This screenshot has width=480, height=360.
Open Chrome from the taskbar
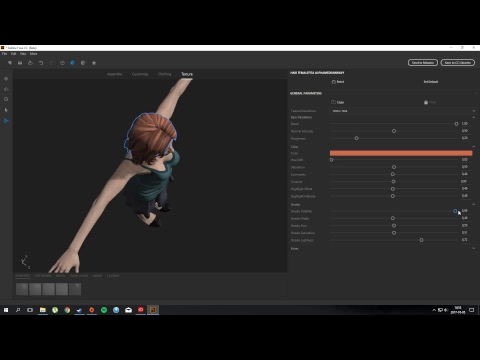[x=67, y=310]
